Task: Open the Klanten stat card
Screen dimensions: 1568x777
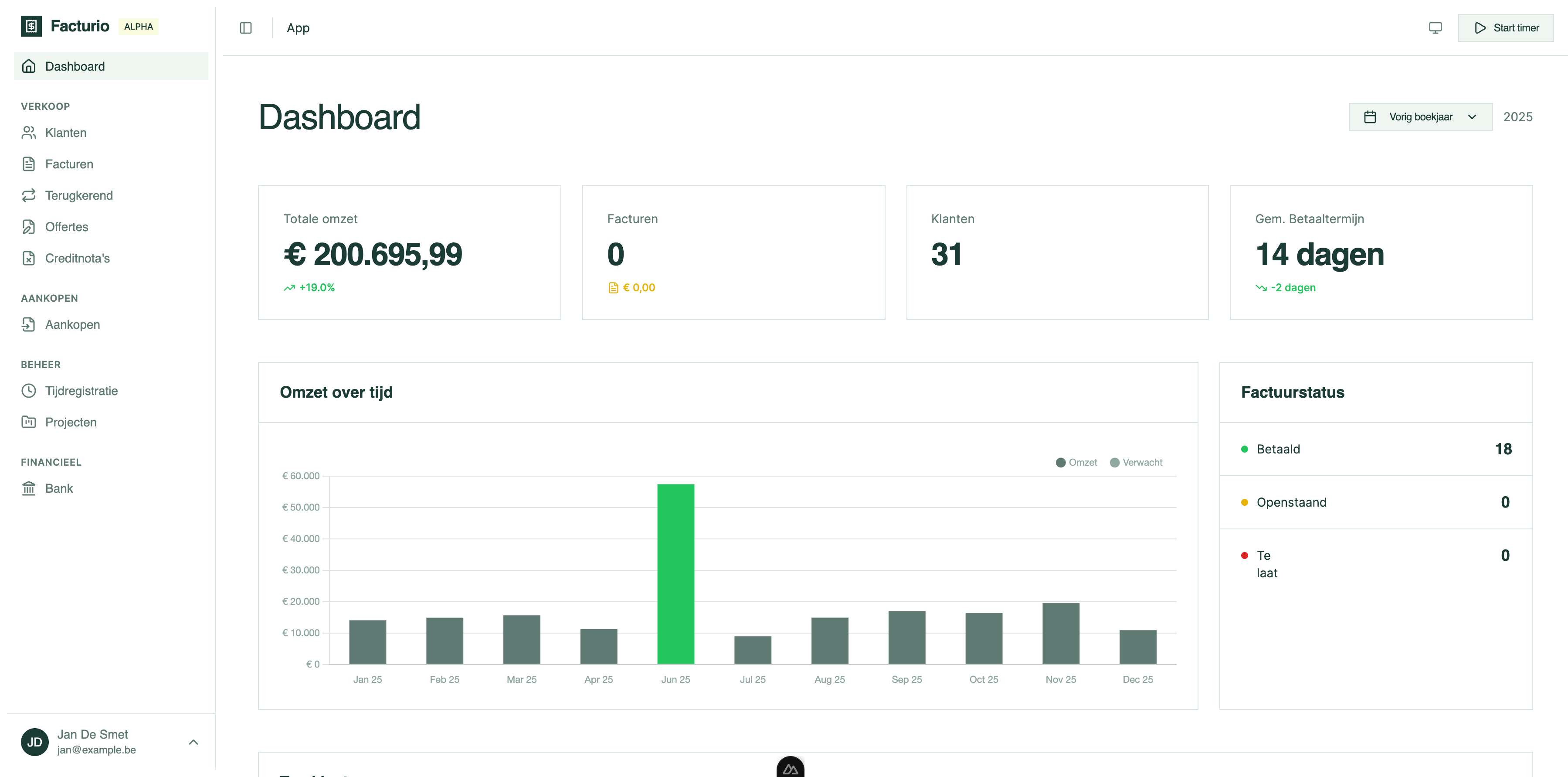Action: 1057,253
